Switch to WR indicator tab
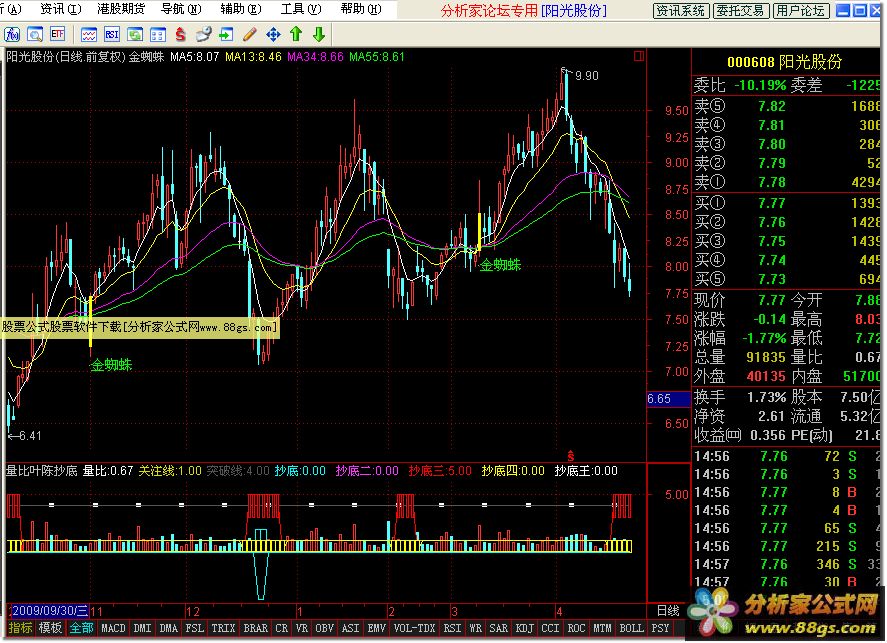This screenshot has width=887, height=643. point(476,628)
